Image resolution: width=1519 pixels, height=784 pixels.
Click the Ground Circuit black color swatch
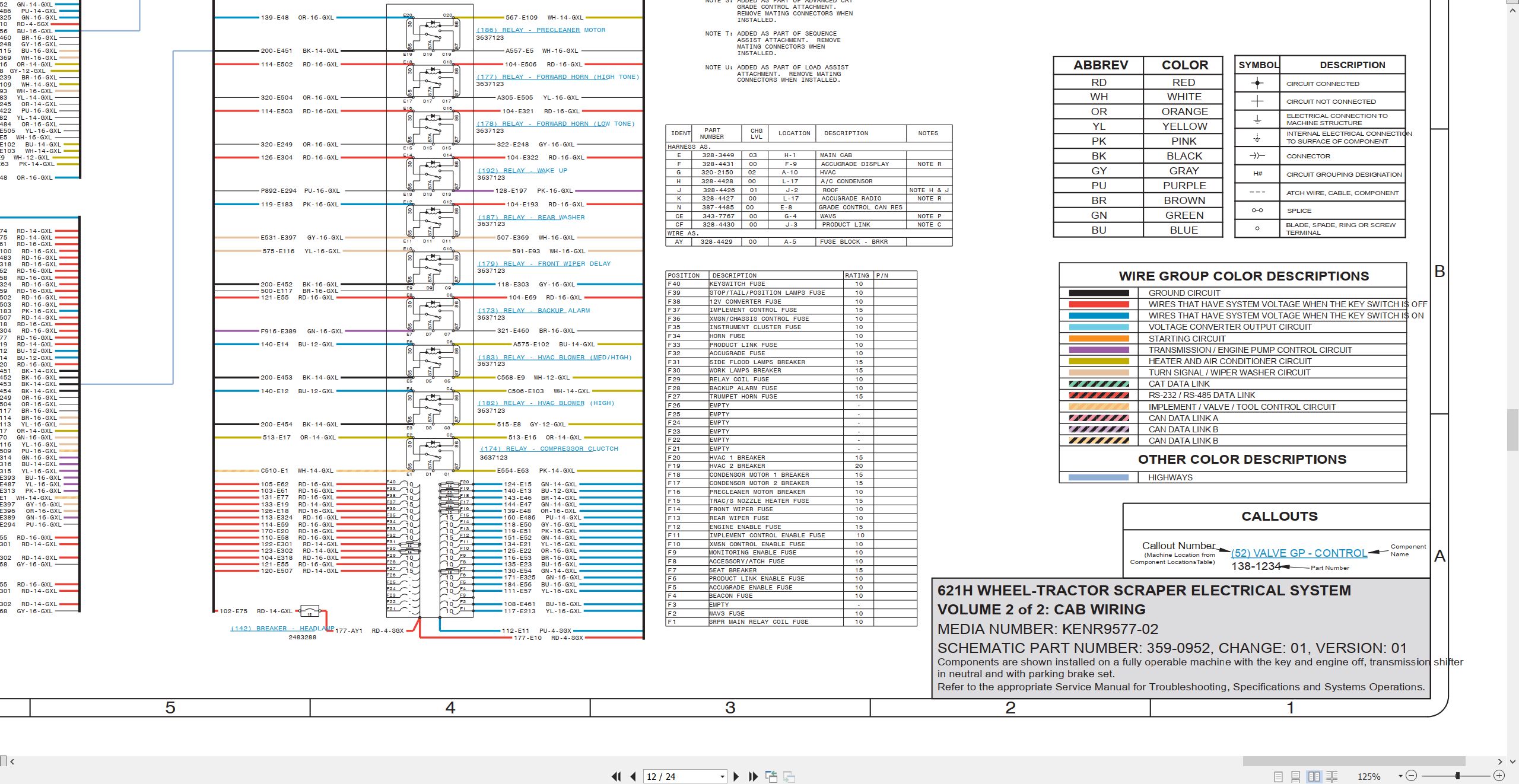click(1099, 293)
